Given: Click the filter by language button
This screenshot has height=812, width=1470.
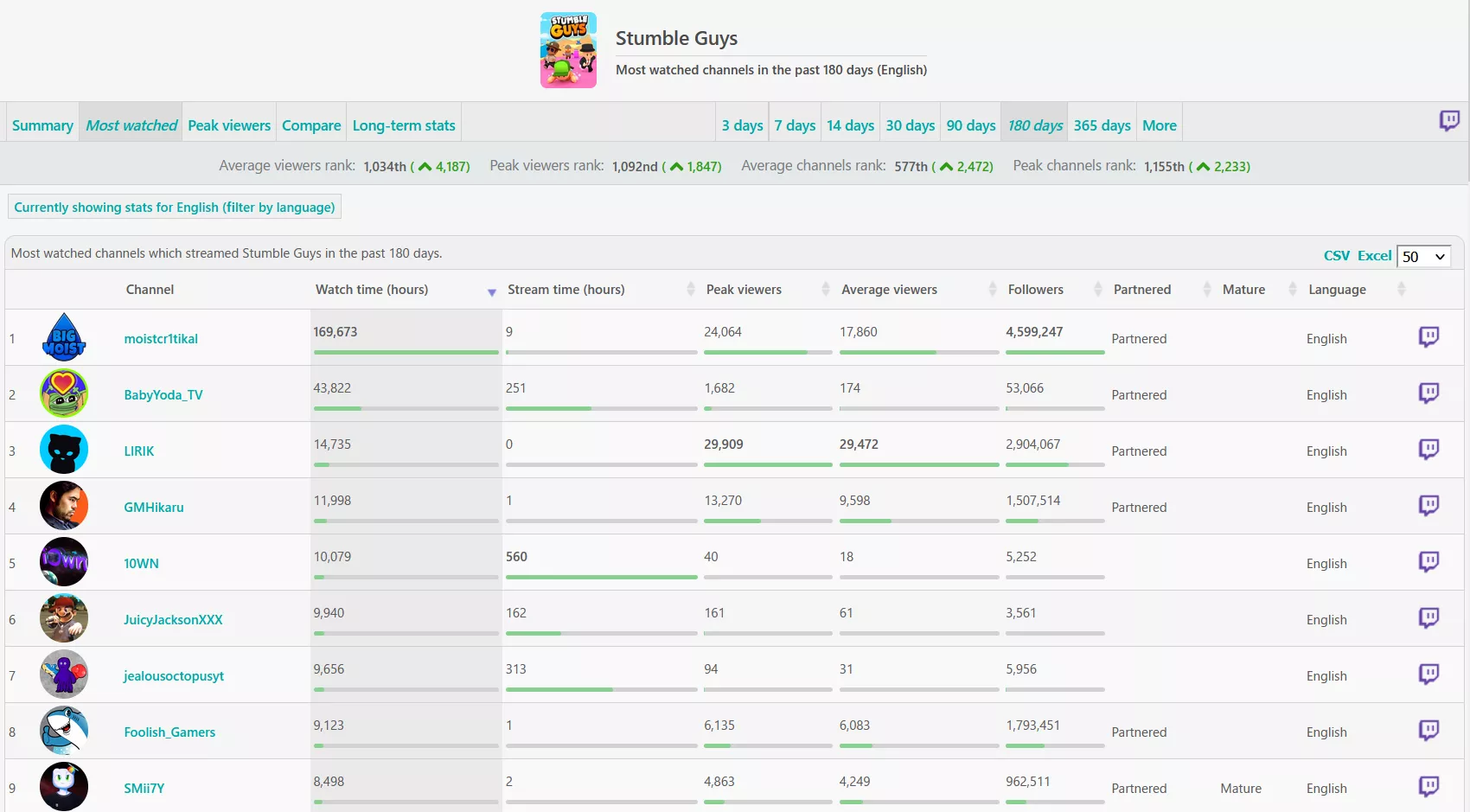Looking at the screenshot, I should point(174,207).
